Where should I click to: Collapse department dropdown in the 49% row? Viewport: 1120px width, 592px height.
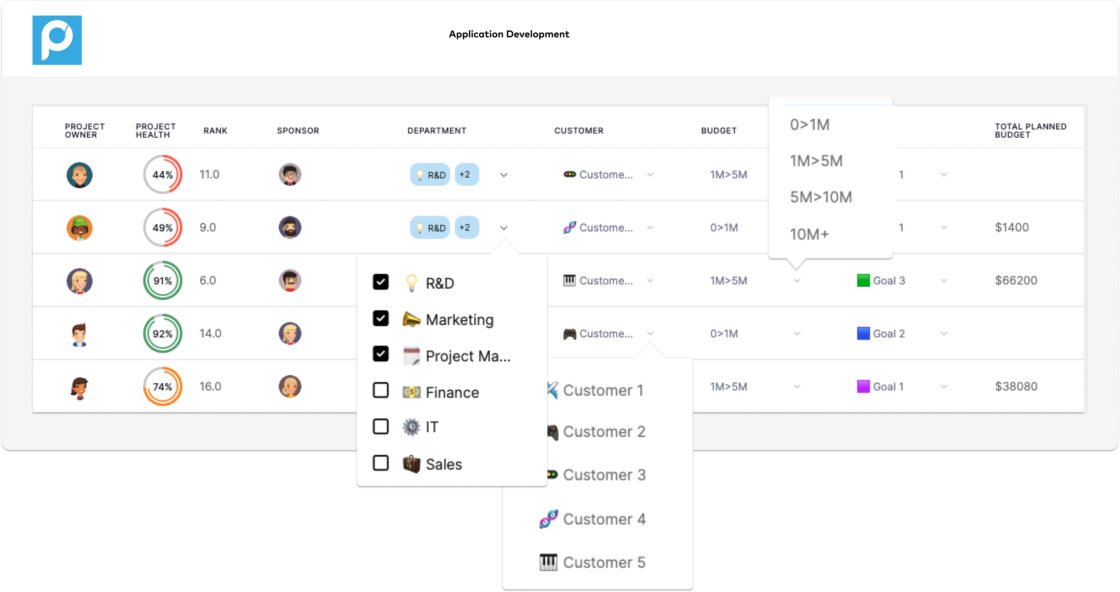504,228
